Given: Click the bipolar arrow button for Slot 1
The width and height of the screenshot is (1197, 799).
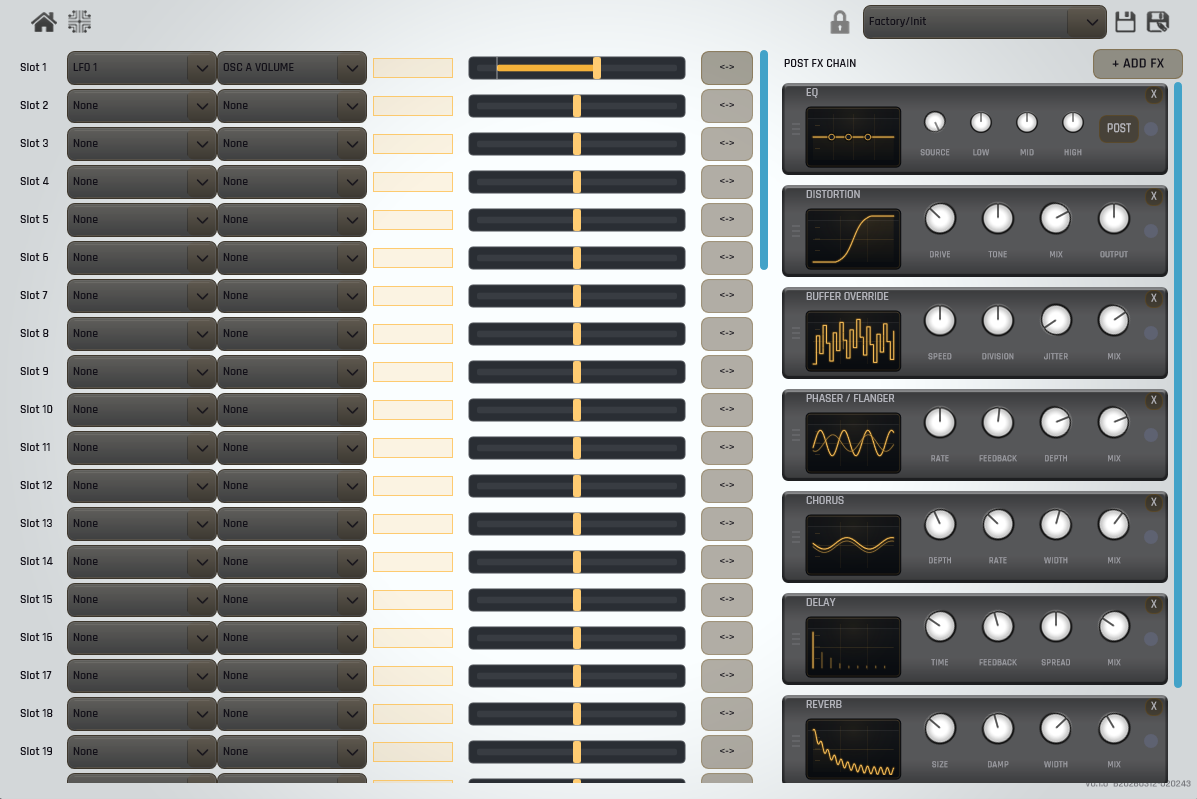Looking at the screenshot, I should coord(727,67).
